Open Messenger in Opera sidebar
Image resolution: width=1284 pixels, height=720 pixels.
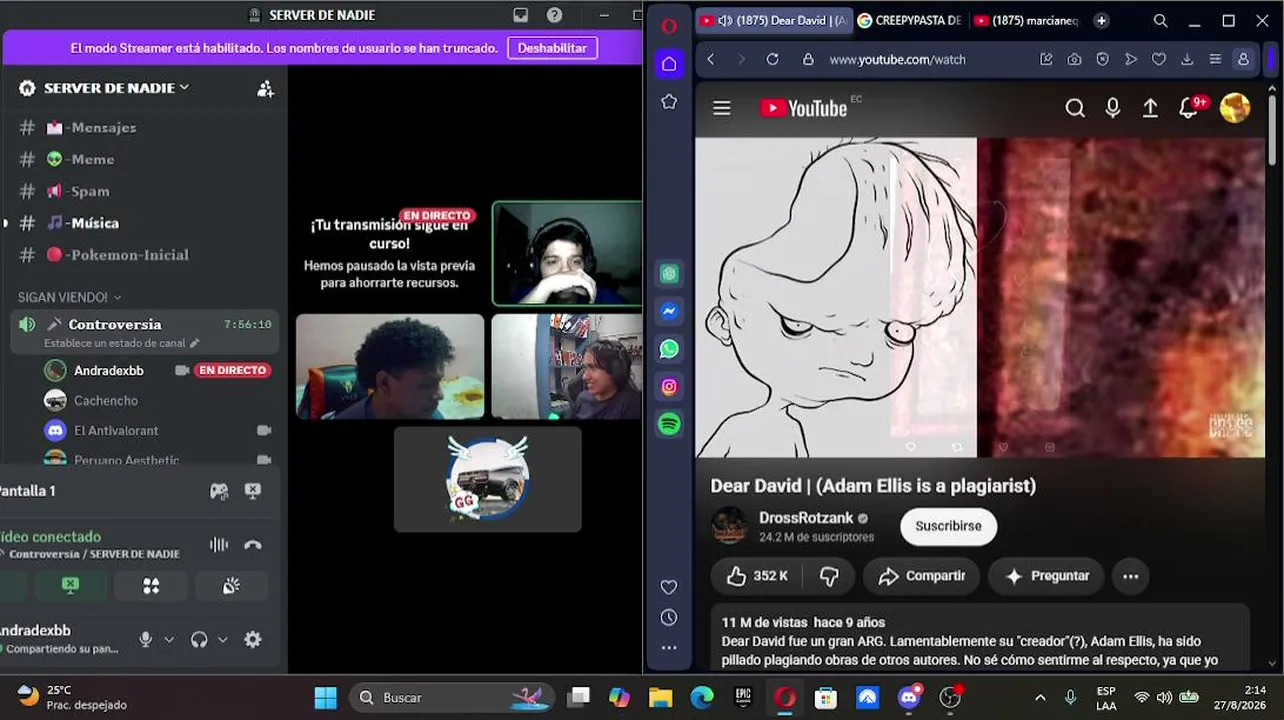click(x=669, y=311)
